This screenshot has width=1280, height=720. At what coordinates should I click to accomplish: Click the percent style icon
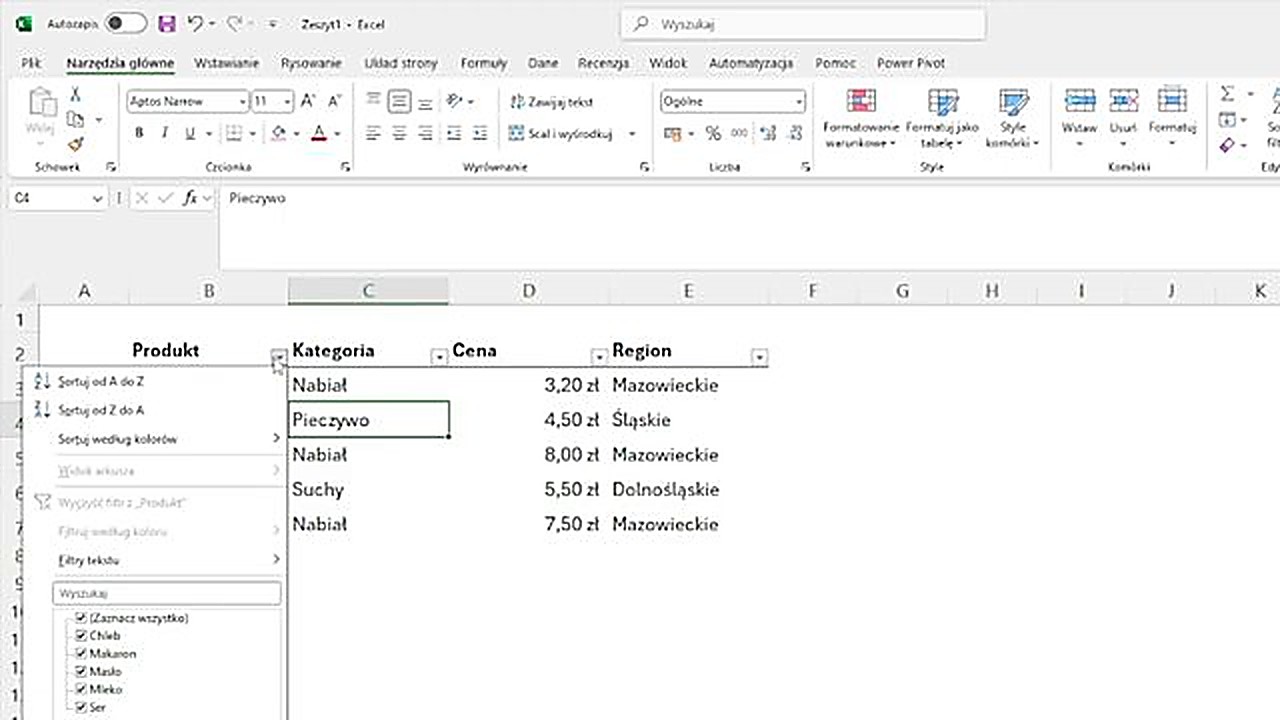pyautogui.click(x=713, y=134)
